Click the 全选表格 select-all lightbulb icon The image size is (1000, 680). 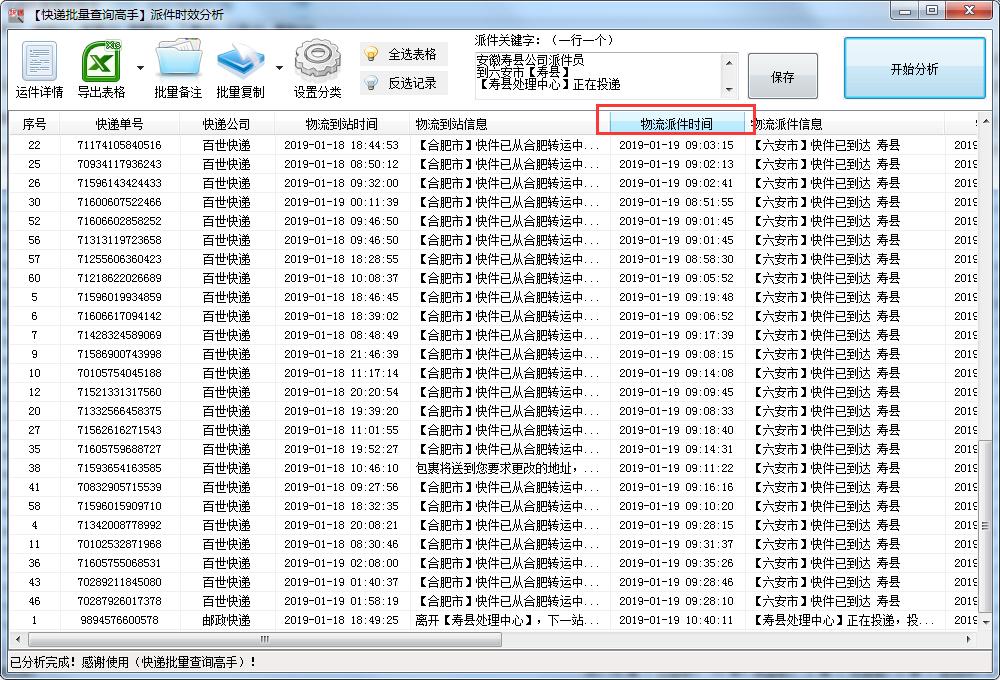(x=371, y=53)
